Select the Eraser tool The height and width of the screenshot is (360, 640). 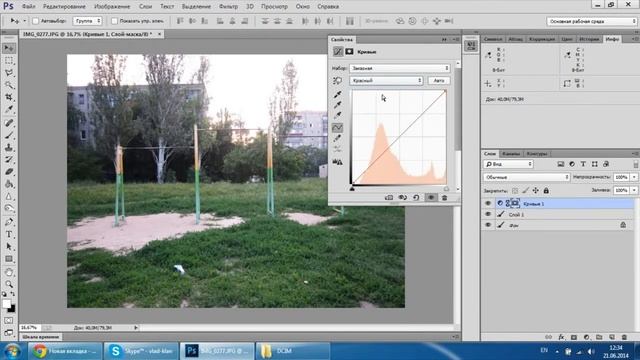click(x=9, y=172)
